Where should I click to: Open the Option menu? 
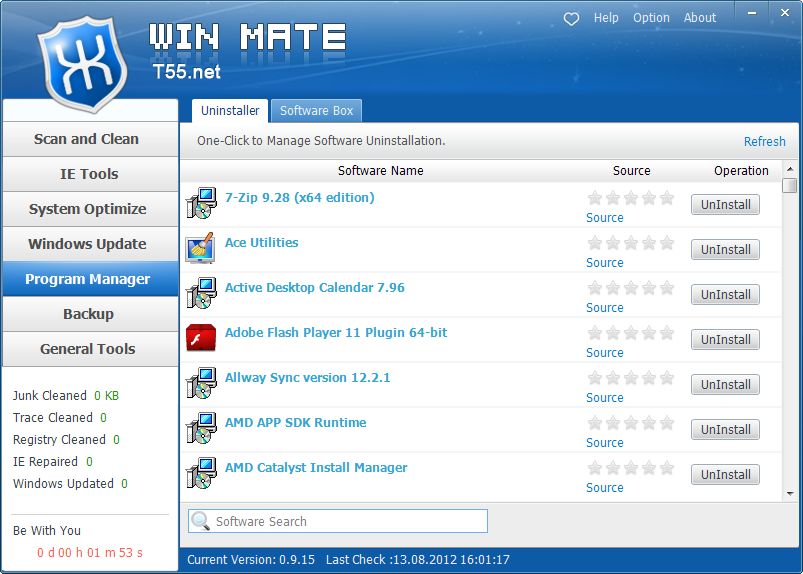point(651,18)
